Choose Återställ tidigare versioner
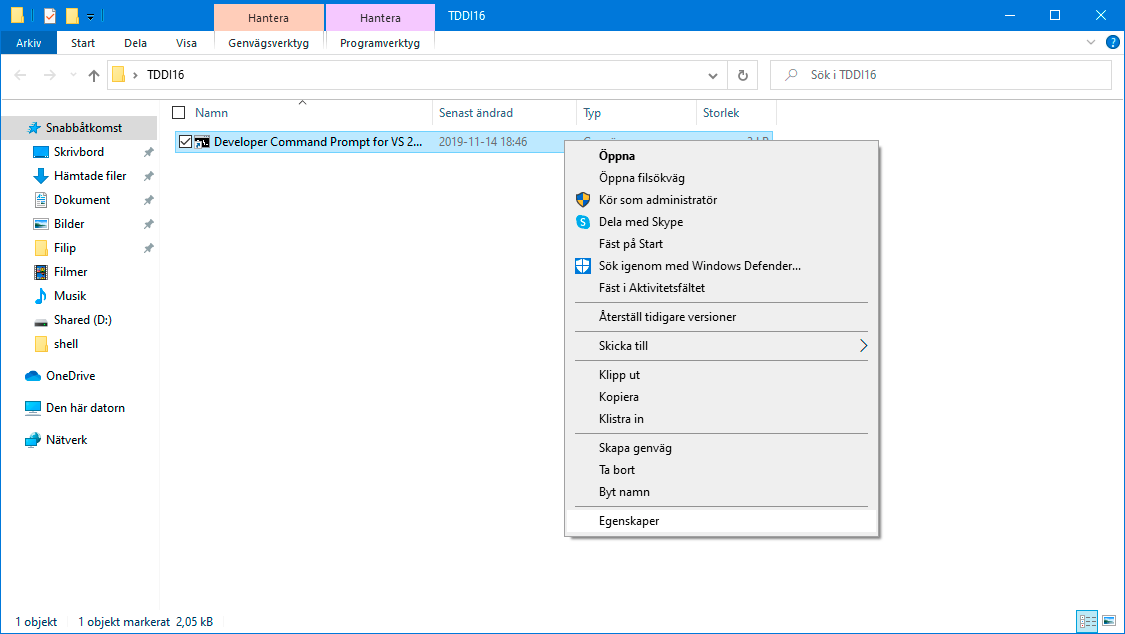This screenshot has width=1125, height=634. 721,317
